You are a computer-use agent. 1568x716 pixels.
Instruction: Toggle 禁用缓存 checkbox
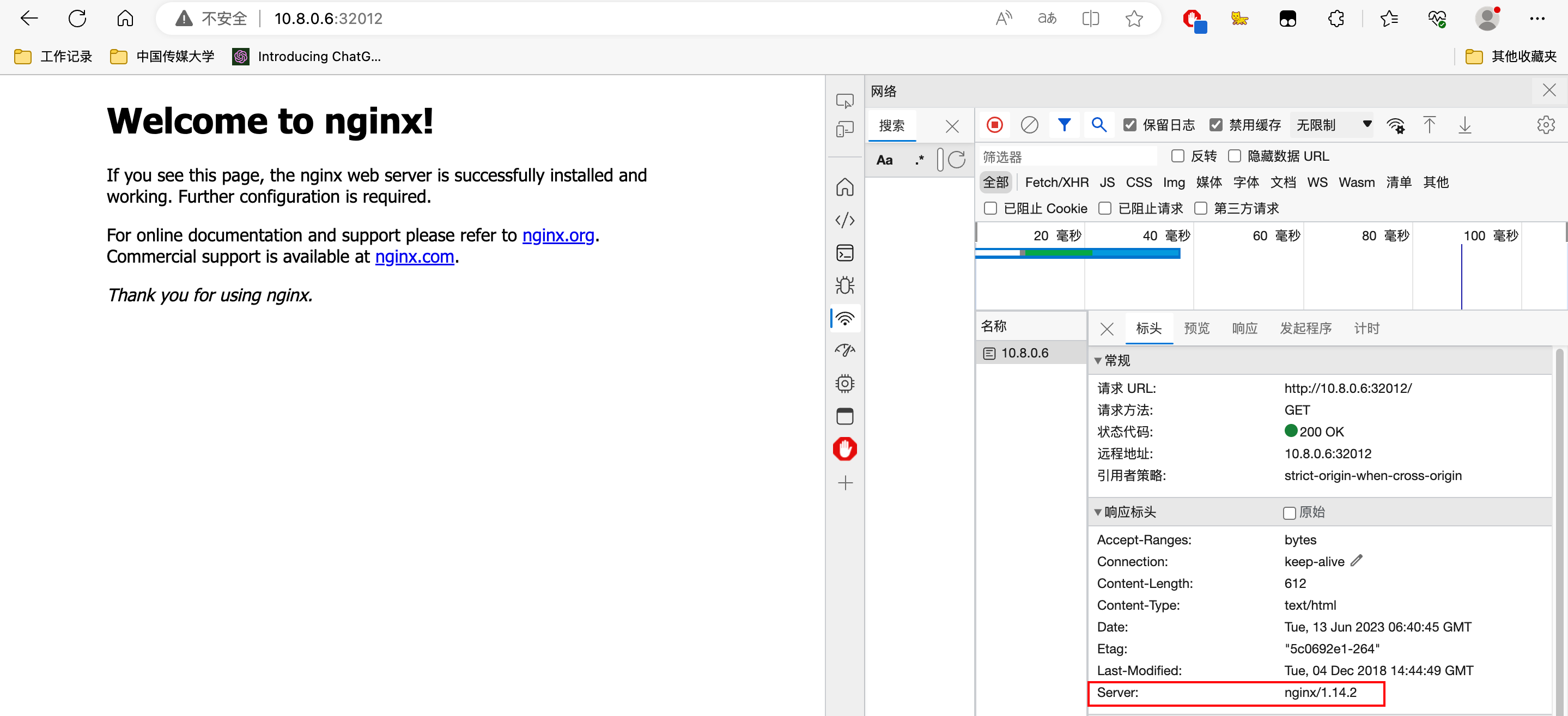tap(1215, 125)
